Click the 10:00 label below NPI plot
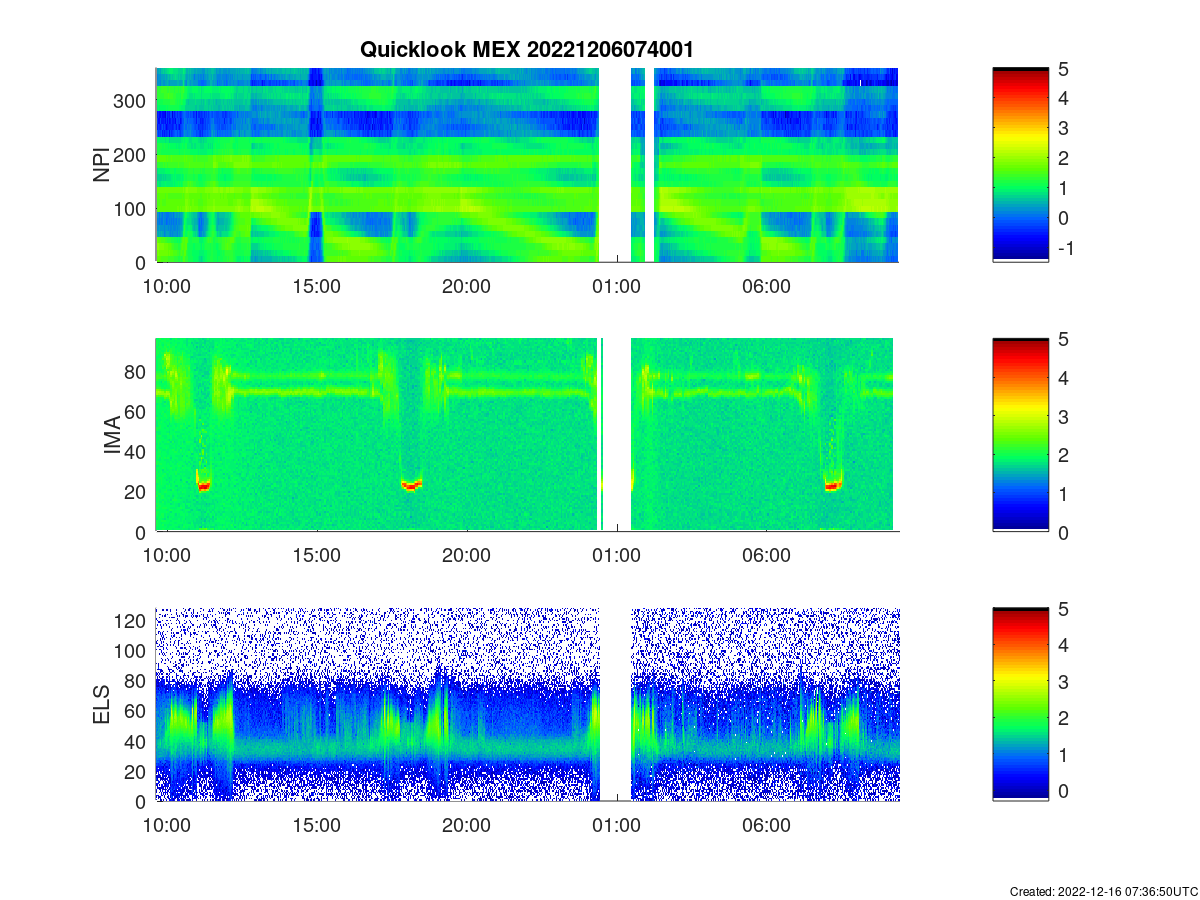Image resolution: width=1200 pixels, height=900 pixels. [x=167, y=286]
